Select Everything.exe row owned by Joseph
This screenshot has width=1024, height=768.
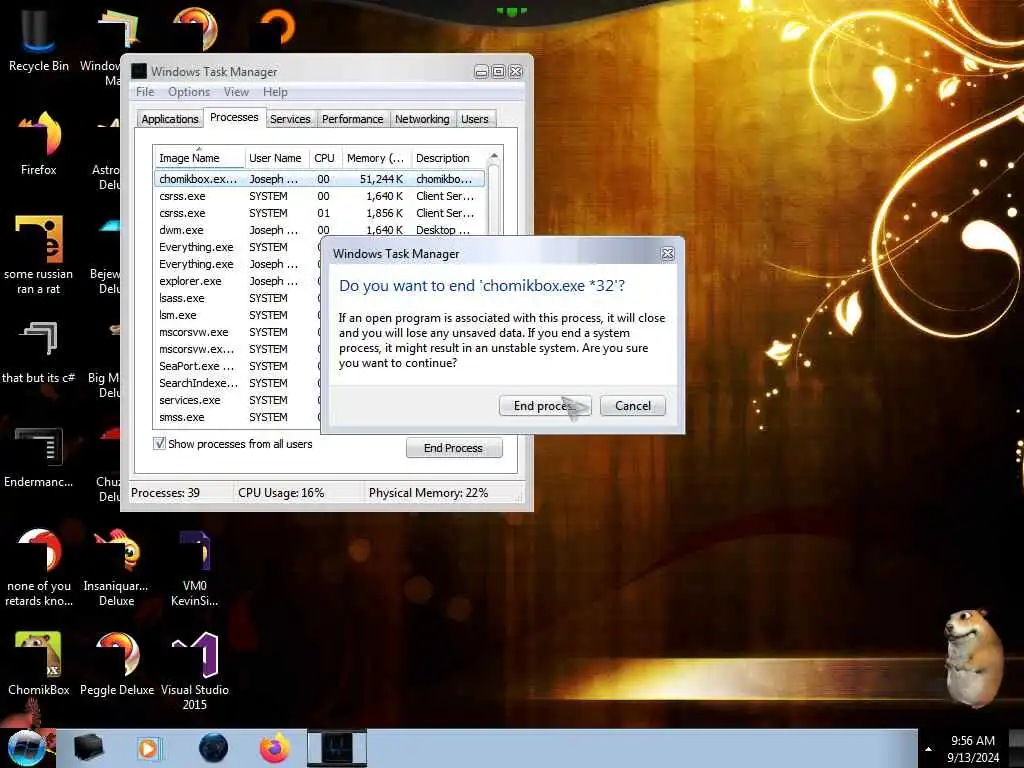(238, 264)
